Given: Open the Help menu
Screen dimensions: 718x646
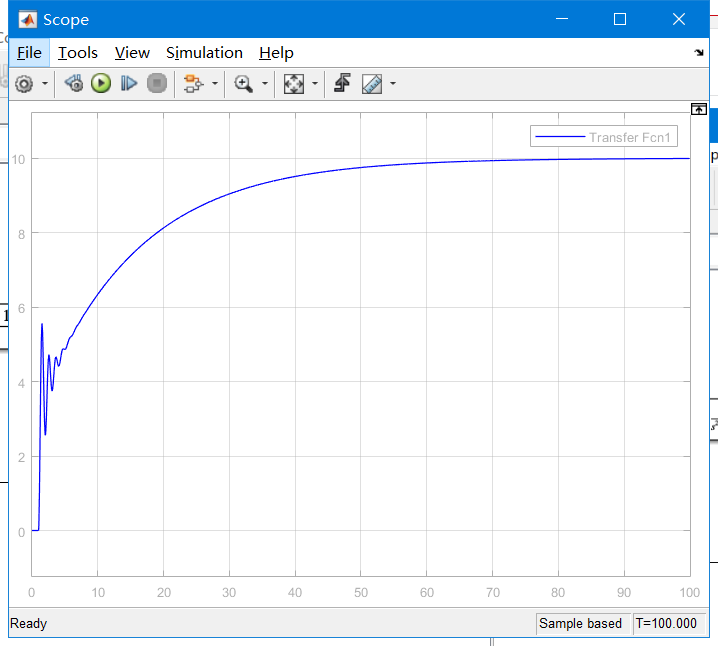Looking at the screenshot, I should click(x=276, y=53).
